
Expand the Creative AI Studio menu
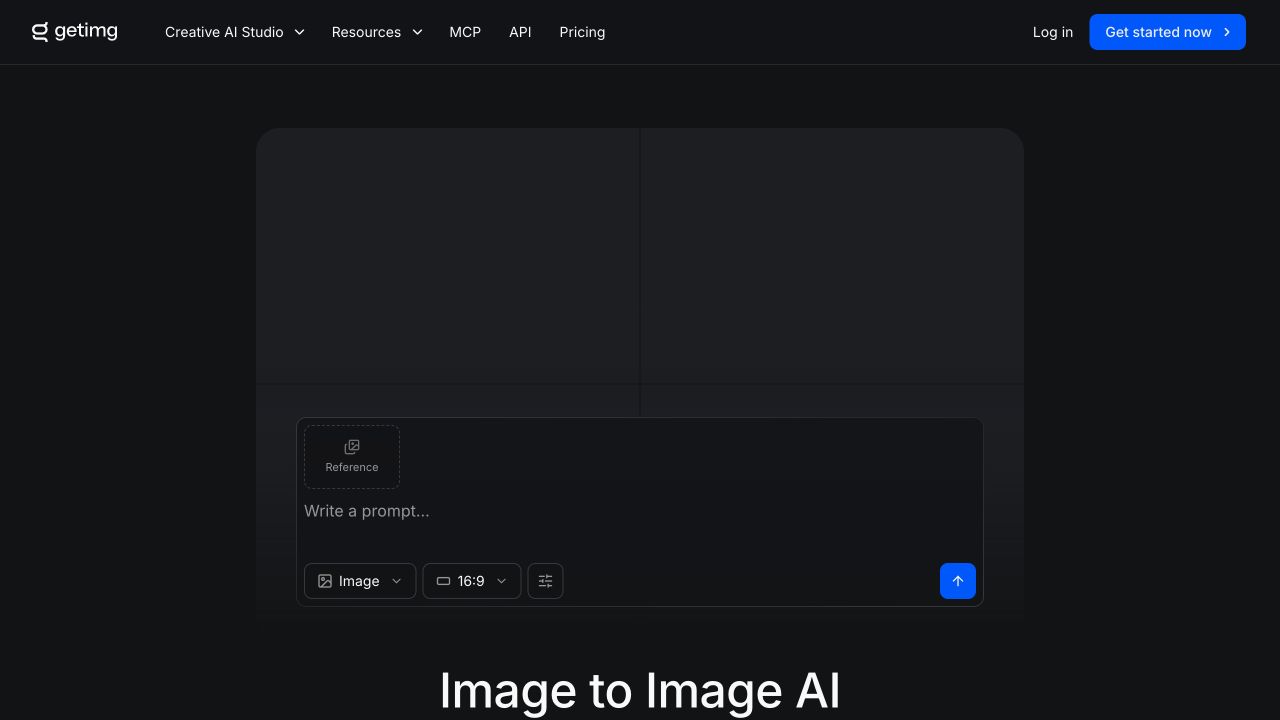(x=235, y=32)
